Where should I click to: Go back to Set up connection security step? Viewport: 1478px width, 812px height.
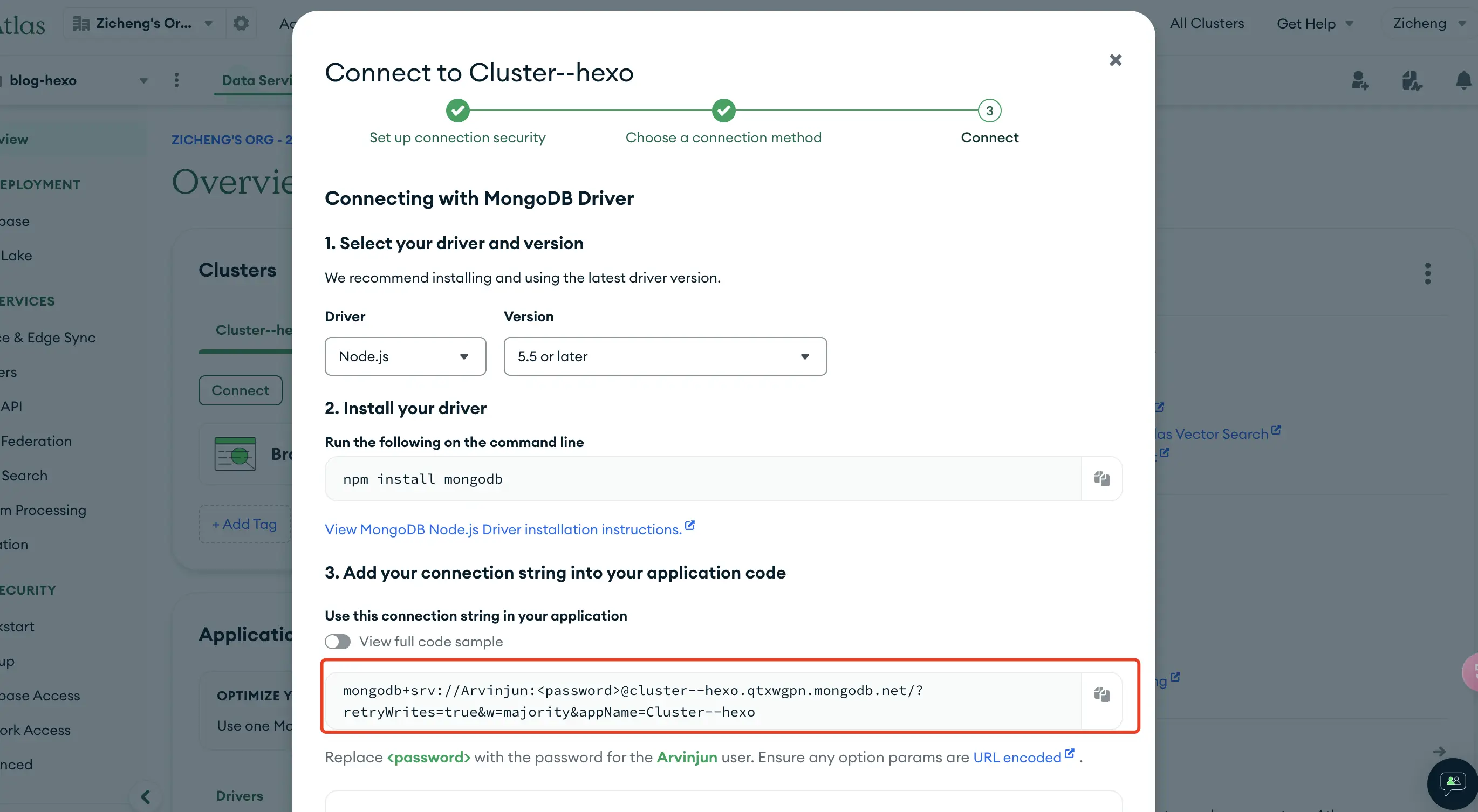pos(457,122)
